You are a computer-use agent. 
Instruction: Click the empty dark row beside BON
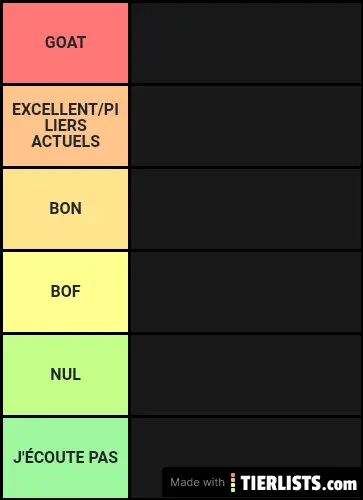pyautogui.click(x=246, y=209)
